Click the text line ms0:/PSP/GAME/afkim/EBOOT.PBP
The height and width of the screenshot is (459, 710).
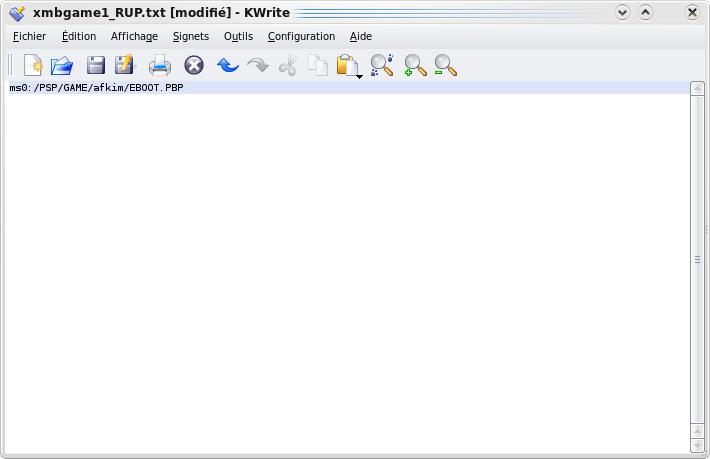[96, 88]
